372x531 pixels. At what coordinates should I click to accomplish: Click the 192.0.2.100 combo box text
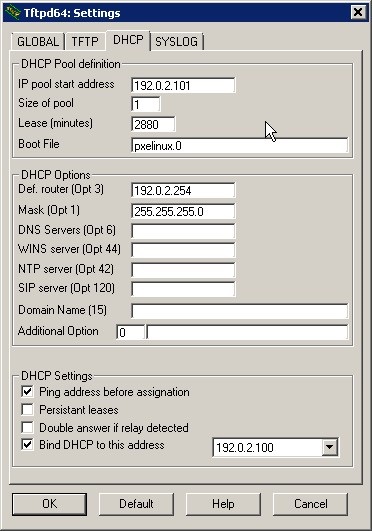click(245, 448)
